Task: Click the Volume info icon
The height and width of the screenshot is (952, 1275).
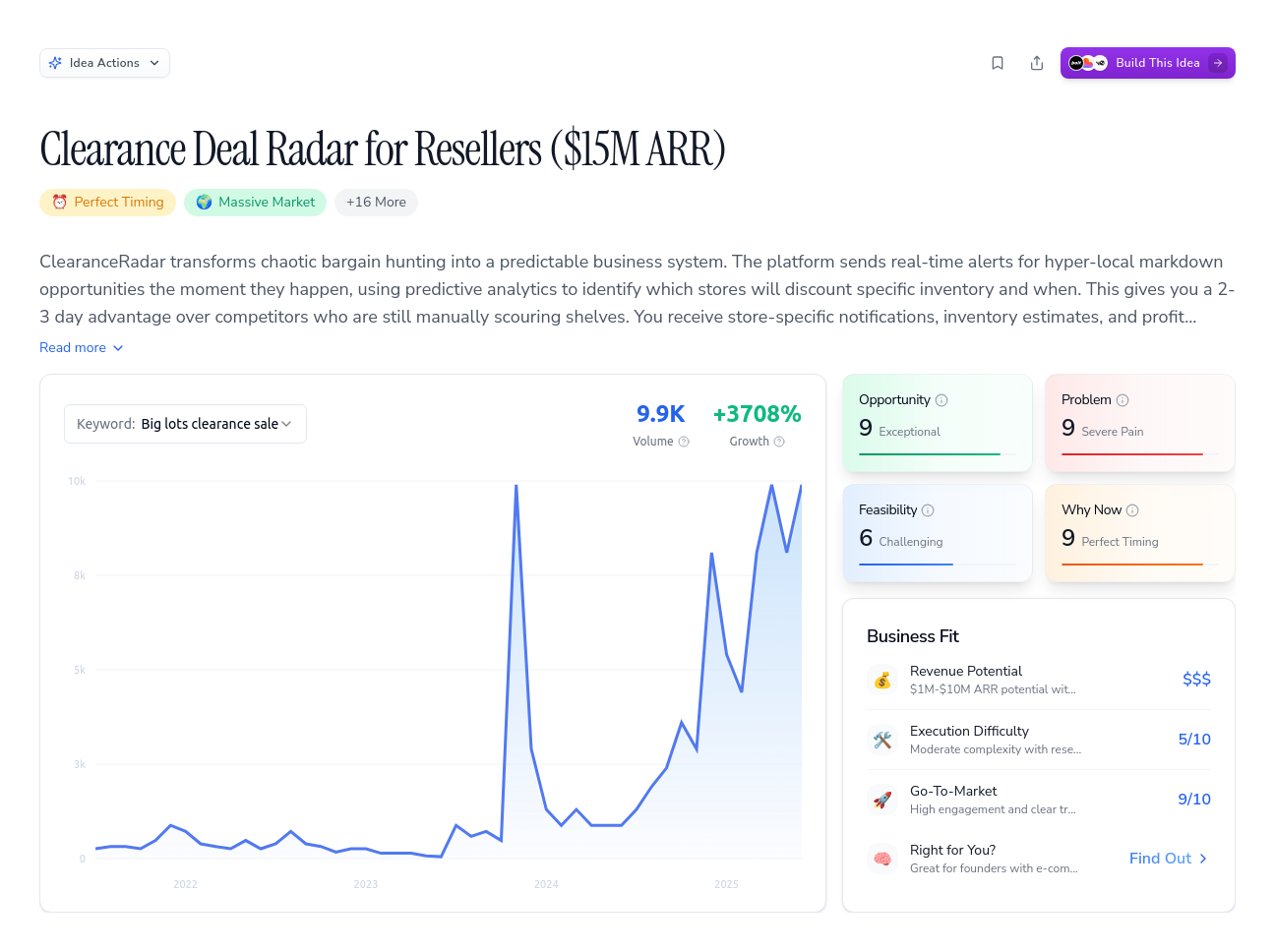Action: (x=684, y=442)
